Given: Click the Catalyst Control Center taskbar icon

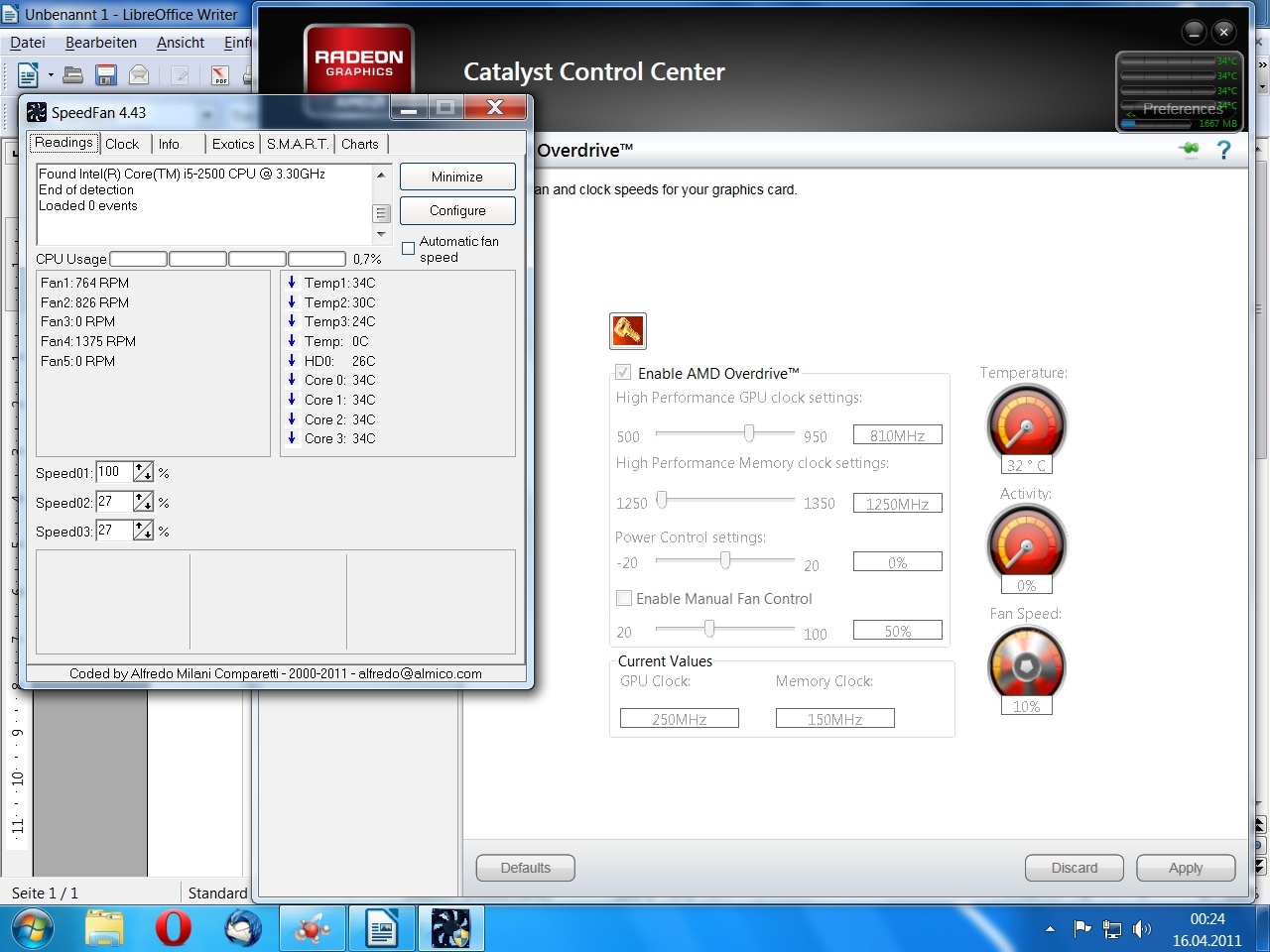Looking at the screenshot, I should [x=313, y=929].
